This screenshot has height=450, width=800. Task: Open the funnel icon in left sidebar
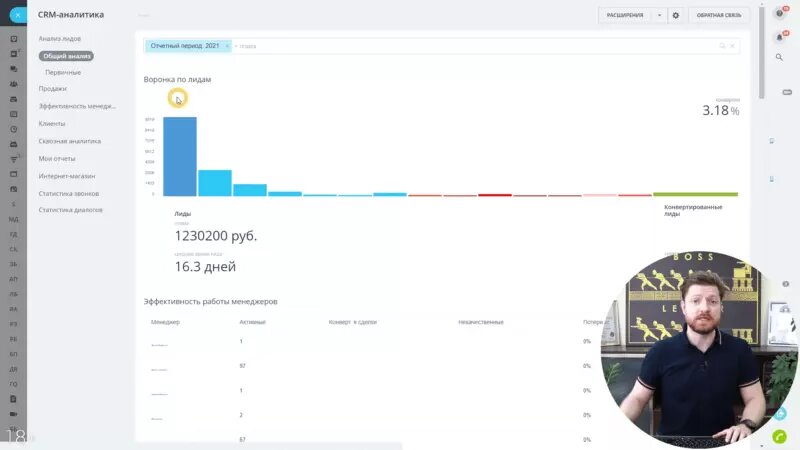[14, 159]
